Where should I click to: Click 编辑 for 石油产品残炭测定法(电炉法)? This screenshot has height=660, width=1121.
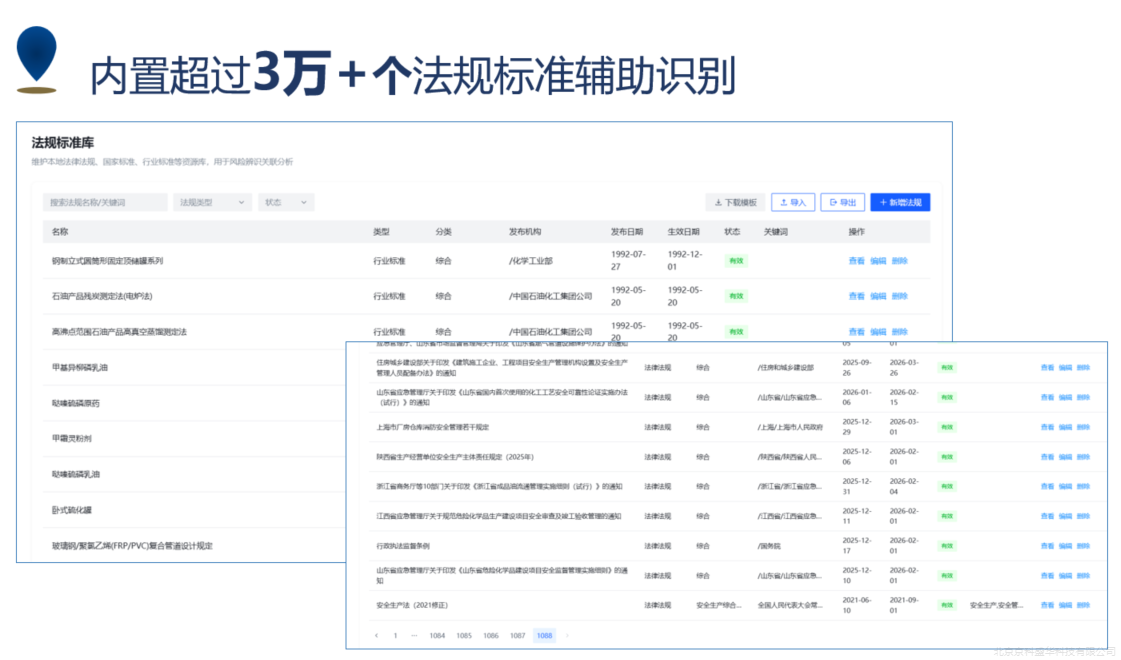point(878,296)
